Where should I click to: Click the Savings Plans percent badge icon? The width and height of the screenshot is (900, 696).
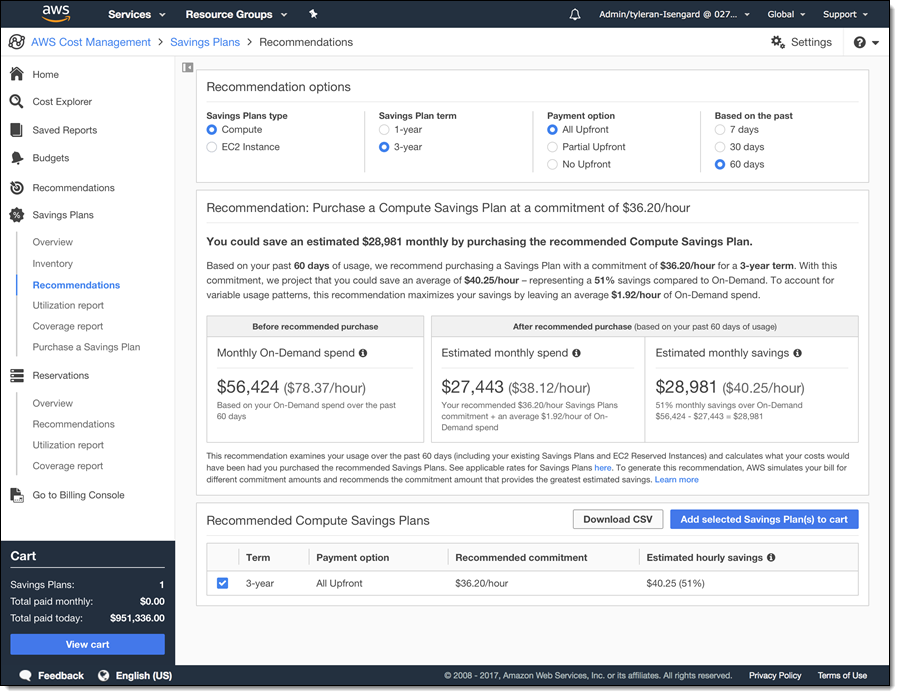(x=17, y=215)
